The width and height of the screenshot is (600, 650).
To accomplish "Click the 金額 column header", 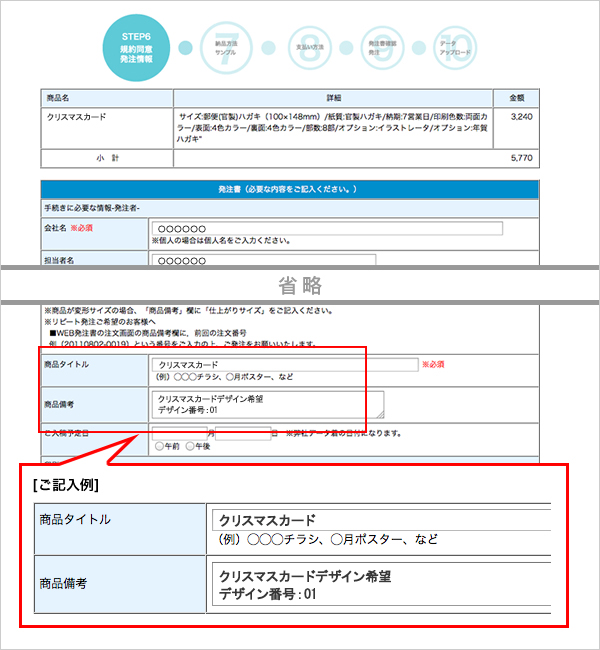I will pyautogui.click(x=517, y=98).
